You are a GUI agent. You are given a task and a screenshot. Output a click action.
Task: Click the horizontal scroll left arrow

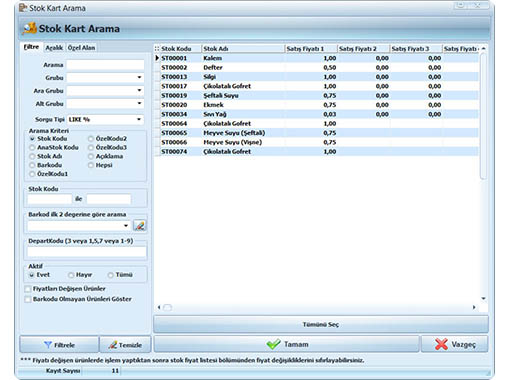coord(159,307)
